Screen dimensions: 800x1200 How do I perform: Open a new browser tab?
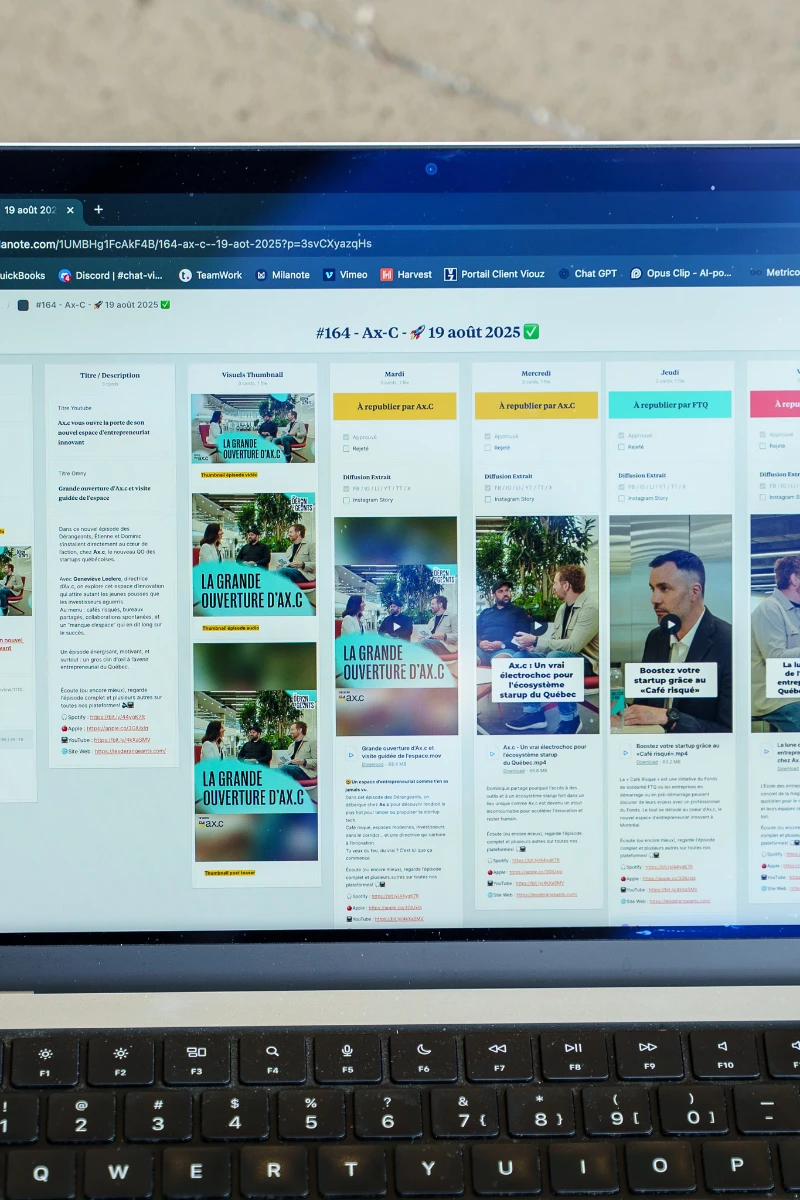pyautogui.click(x=98, y=210)
